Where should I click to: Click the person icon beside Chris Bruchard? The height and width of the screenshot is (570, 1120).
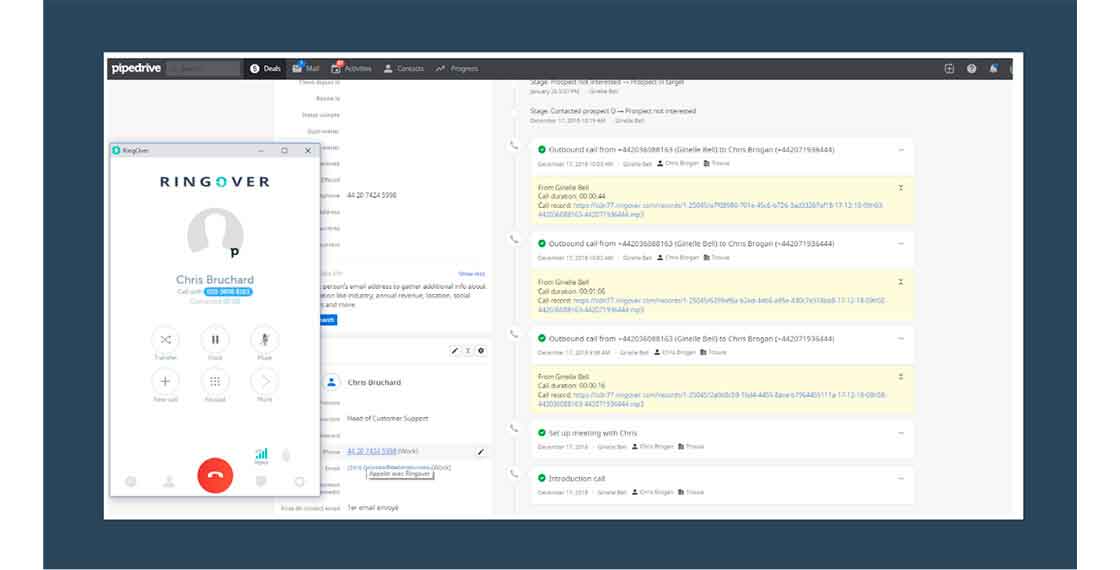pyautogui.click(x=331, y=382)
